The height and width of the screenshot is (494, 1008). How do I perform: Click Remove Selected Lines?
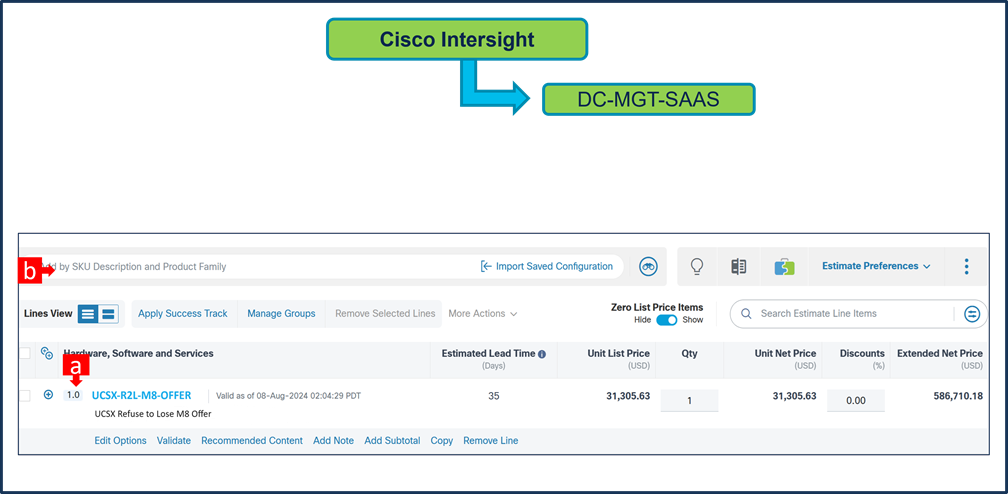click(385, 314)
